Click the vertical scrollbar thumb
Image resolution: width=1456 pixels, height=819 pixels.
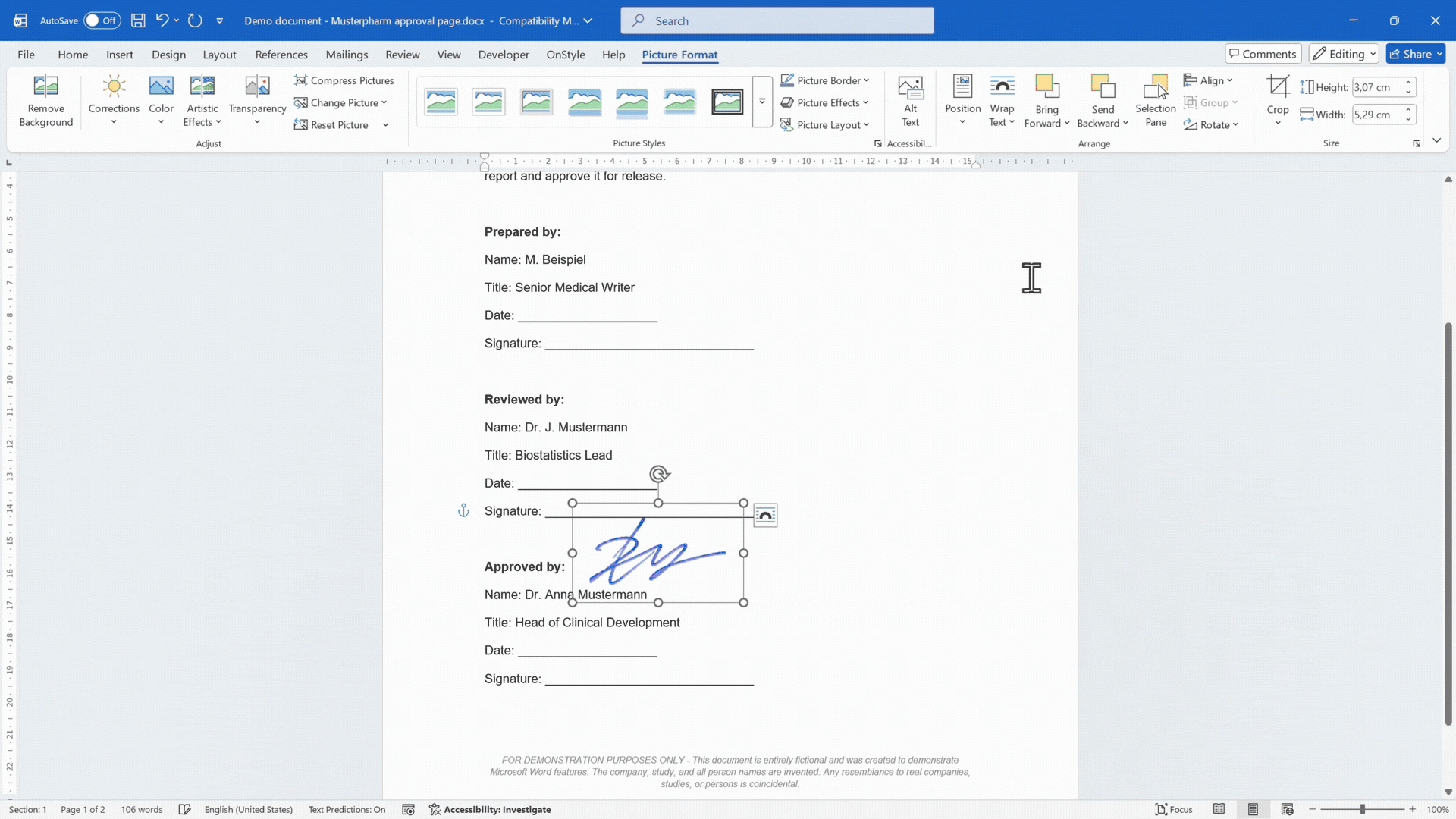coord(1448,523)
